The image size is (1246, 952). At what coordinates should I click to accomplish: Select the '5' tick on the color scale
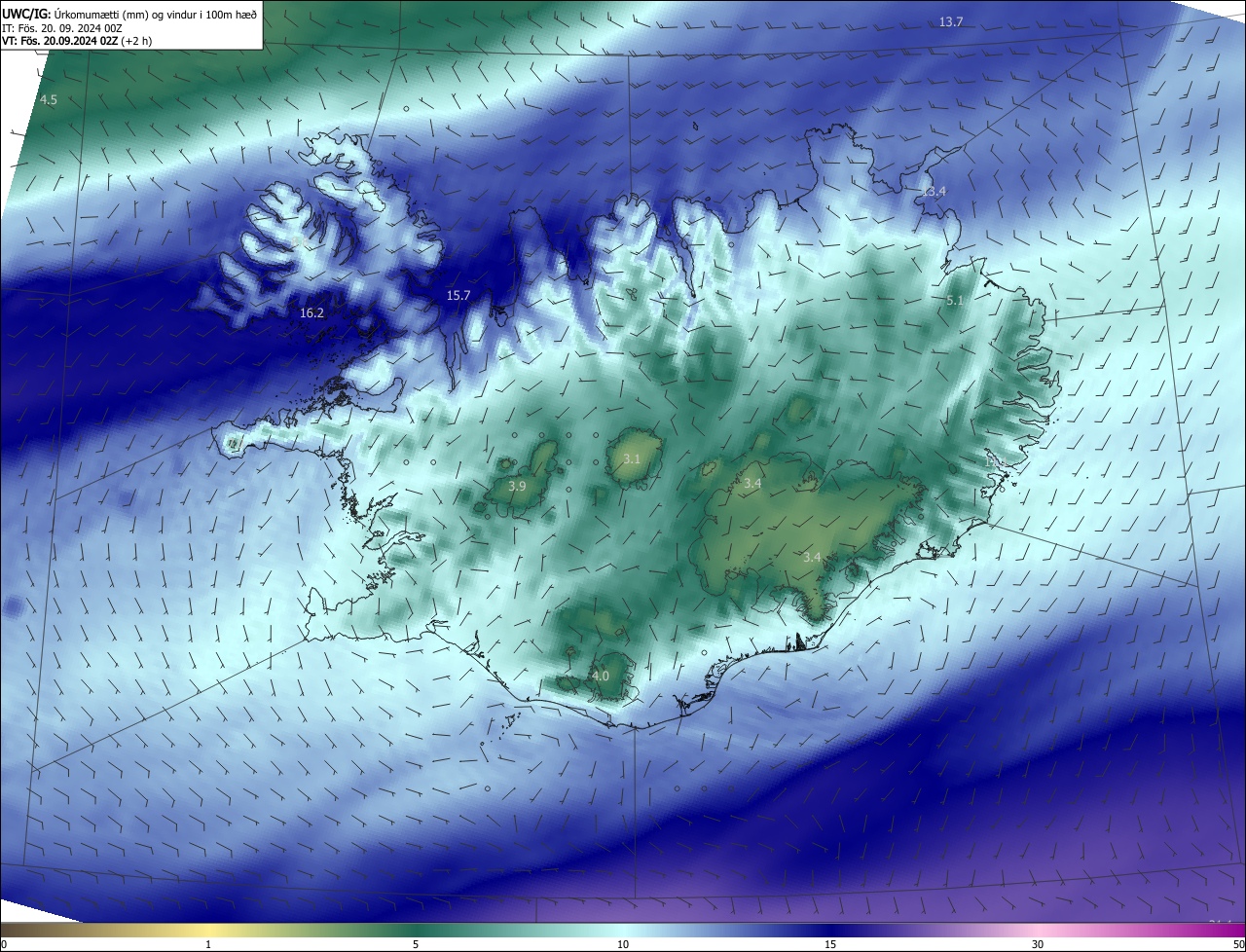(x=416, y=944)
